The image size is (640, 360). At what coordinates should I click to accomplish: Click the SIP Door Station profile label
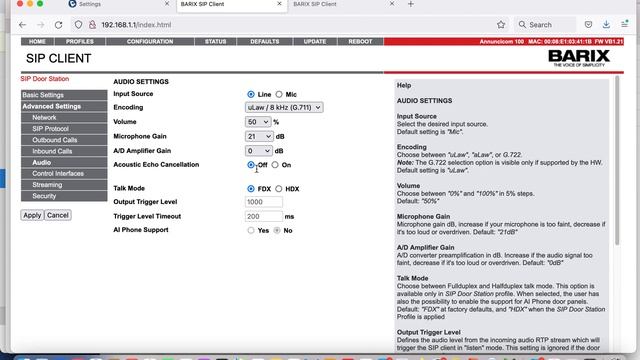click(45, 79)
